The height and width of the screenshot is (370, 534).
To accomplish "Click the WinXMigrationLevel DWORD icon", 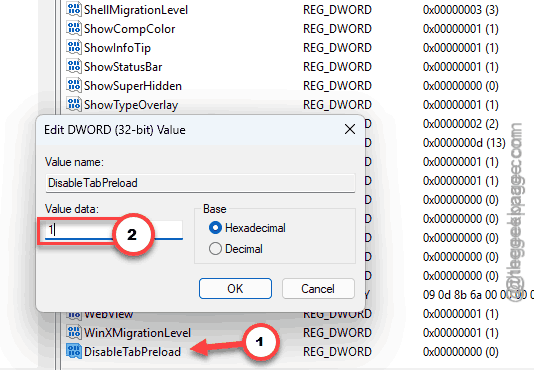I will [x=74, y=332].
